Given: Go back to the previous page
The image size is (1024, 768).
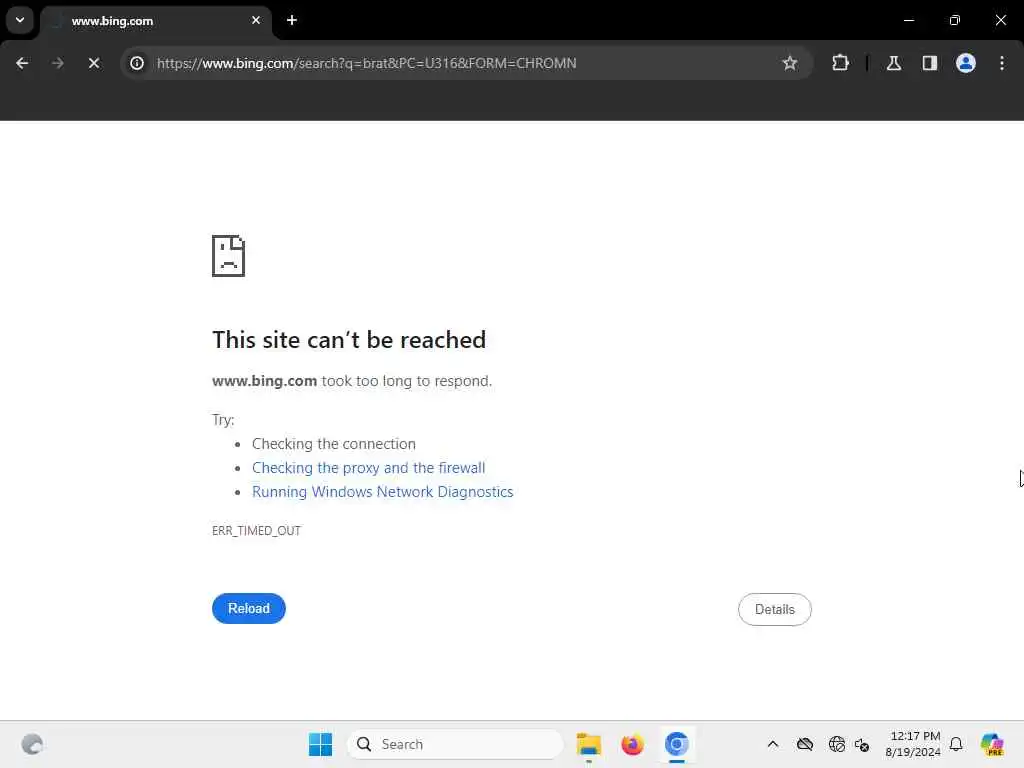Looking at the screenshot, I should (x=22, y=63).
